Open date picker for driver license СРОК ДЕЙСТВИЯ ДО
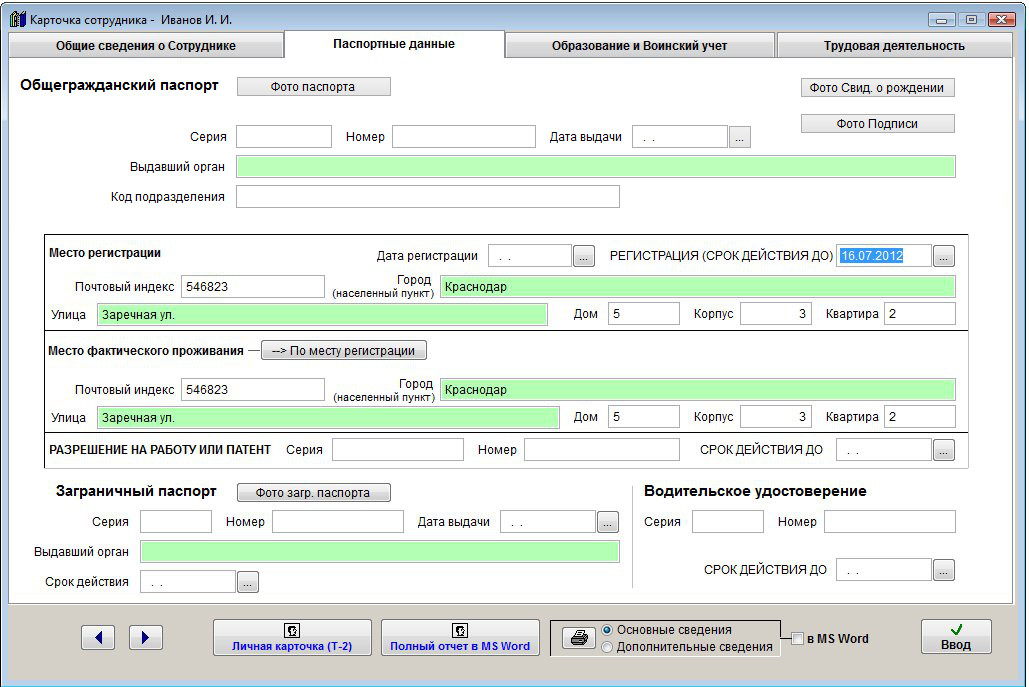Image resolution: width=1029 pixels, height=687 pixels. (944, 570)
